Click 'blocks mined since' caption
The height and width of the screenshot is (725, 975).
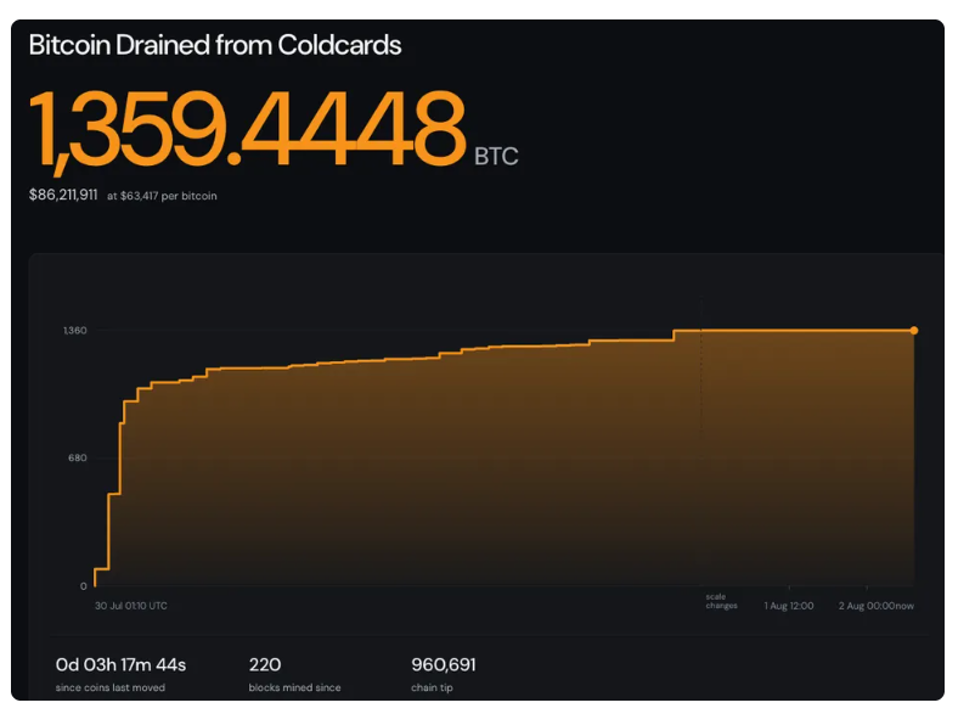click(295, 688)
